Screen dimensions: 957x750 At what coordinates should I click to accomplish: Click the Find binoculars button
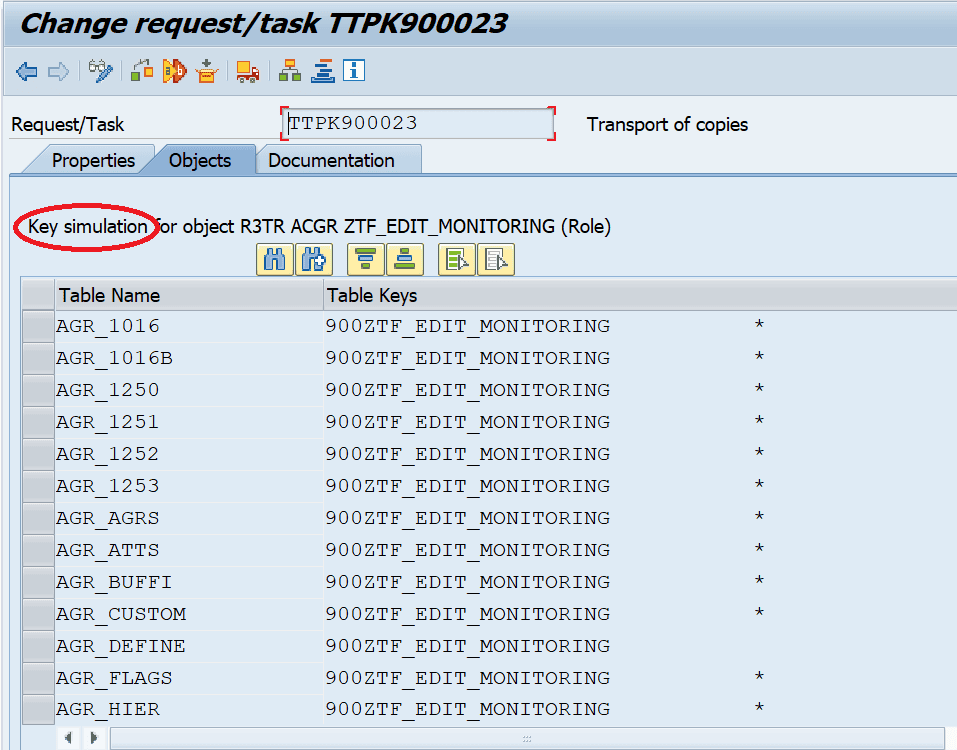pos(274,260)
